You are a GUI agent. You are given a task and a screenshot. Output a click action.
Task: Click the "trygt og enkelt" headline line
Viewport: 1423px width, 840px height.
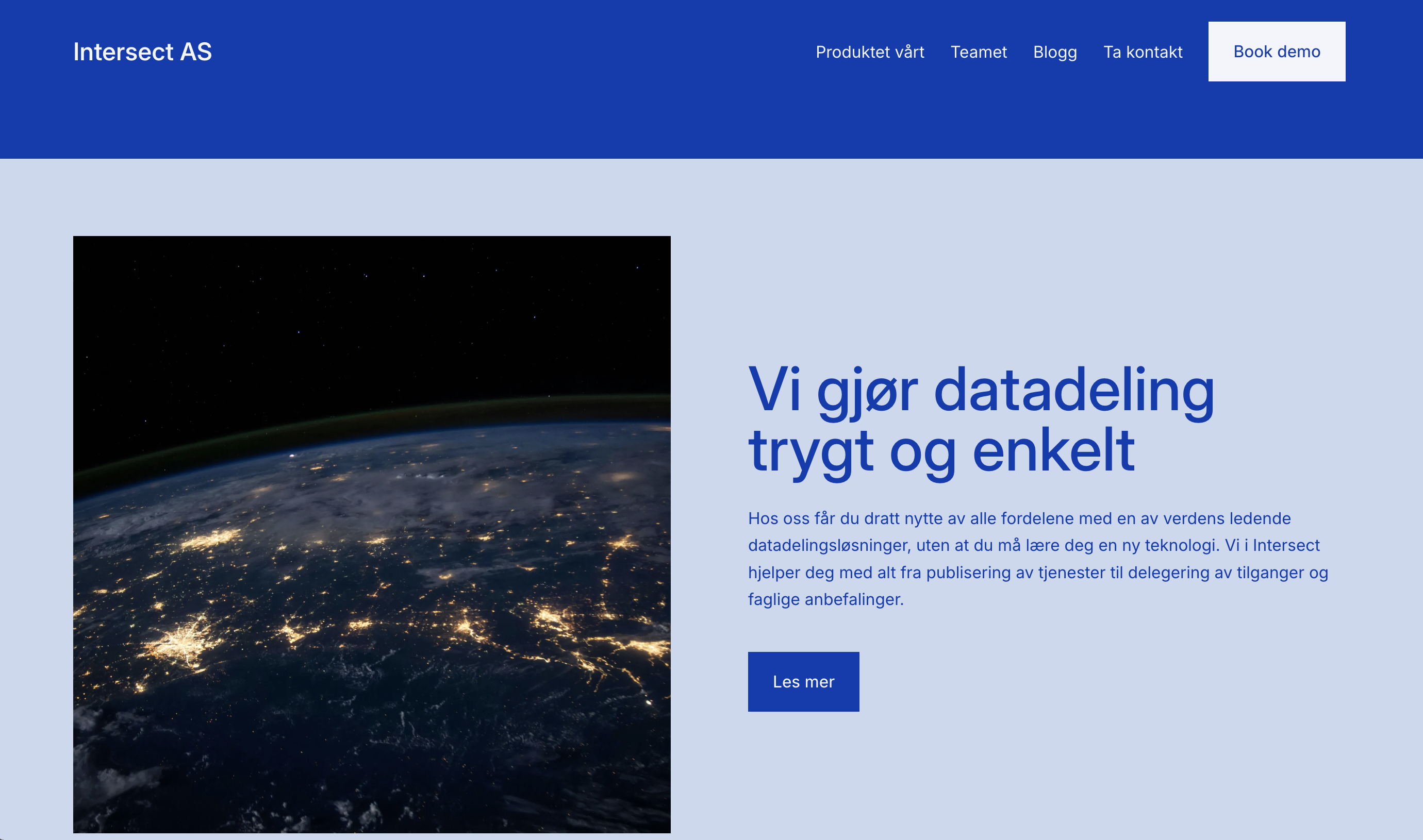click(x=941, y=451)
